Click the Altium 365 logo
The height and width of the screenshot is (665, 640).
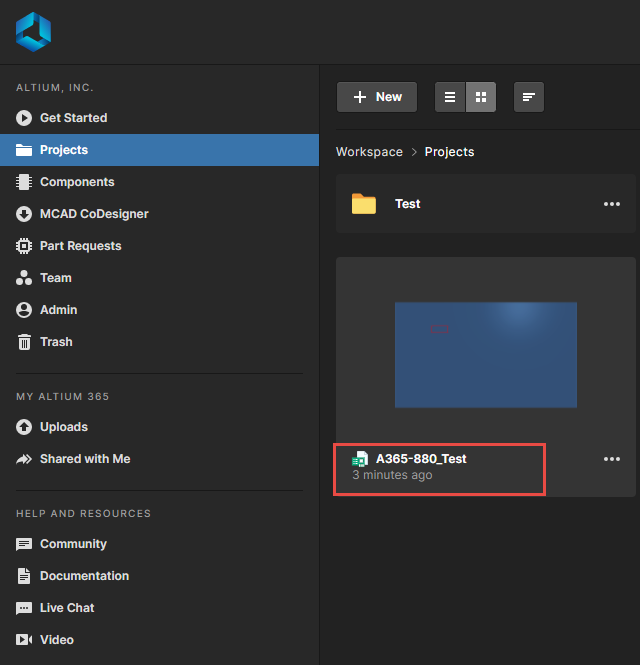pos(34,32)
